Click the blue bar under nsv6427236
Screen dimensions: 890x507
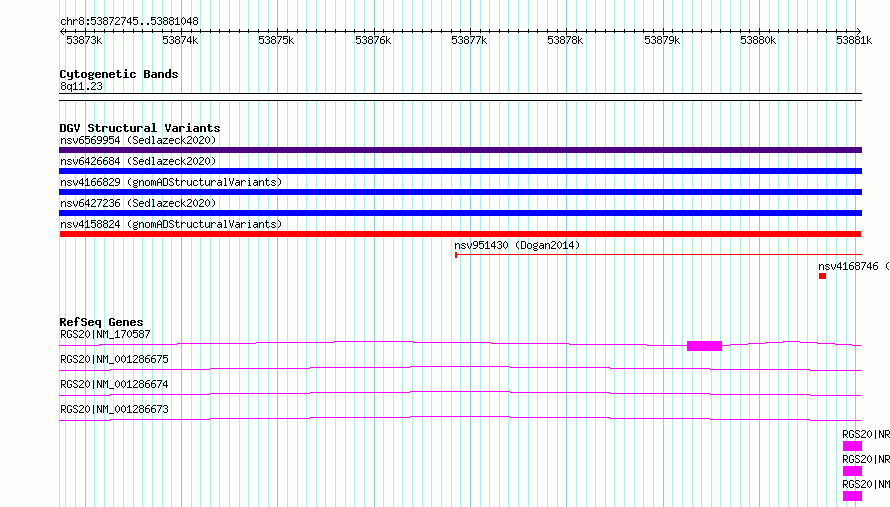click(x=460, y=213)
